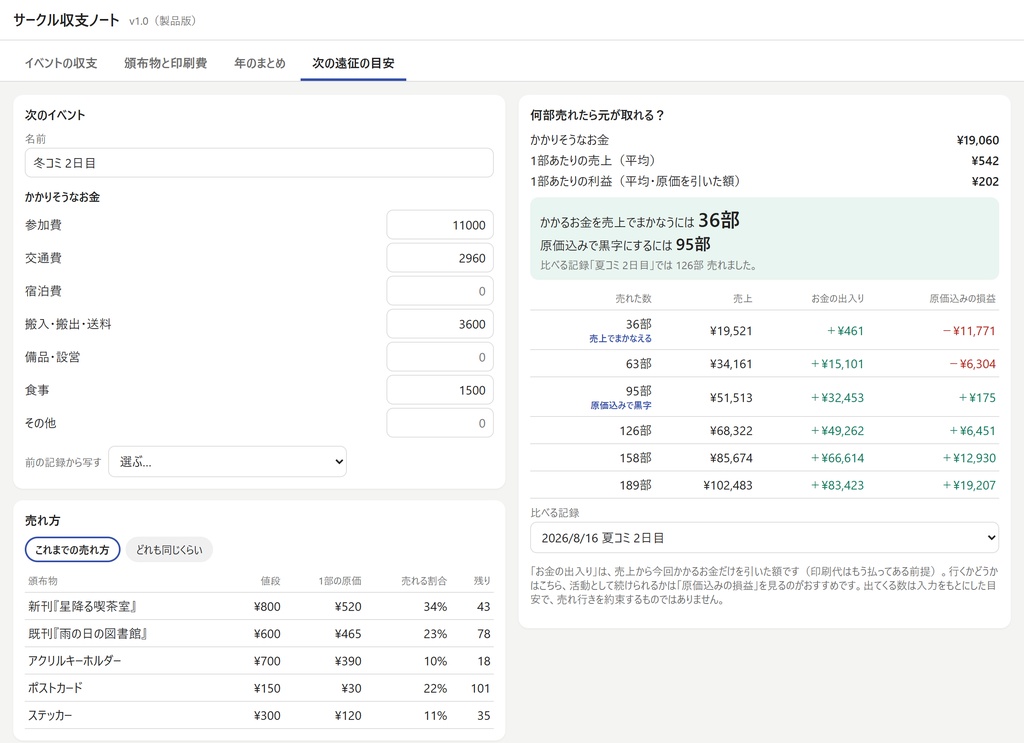
Task: Click the 126部 table row
Action: pos(764,431)
